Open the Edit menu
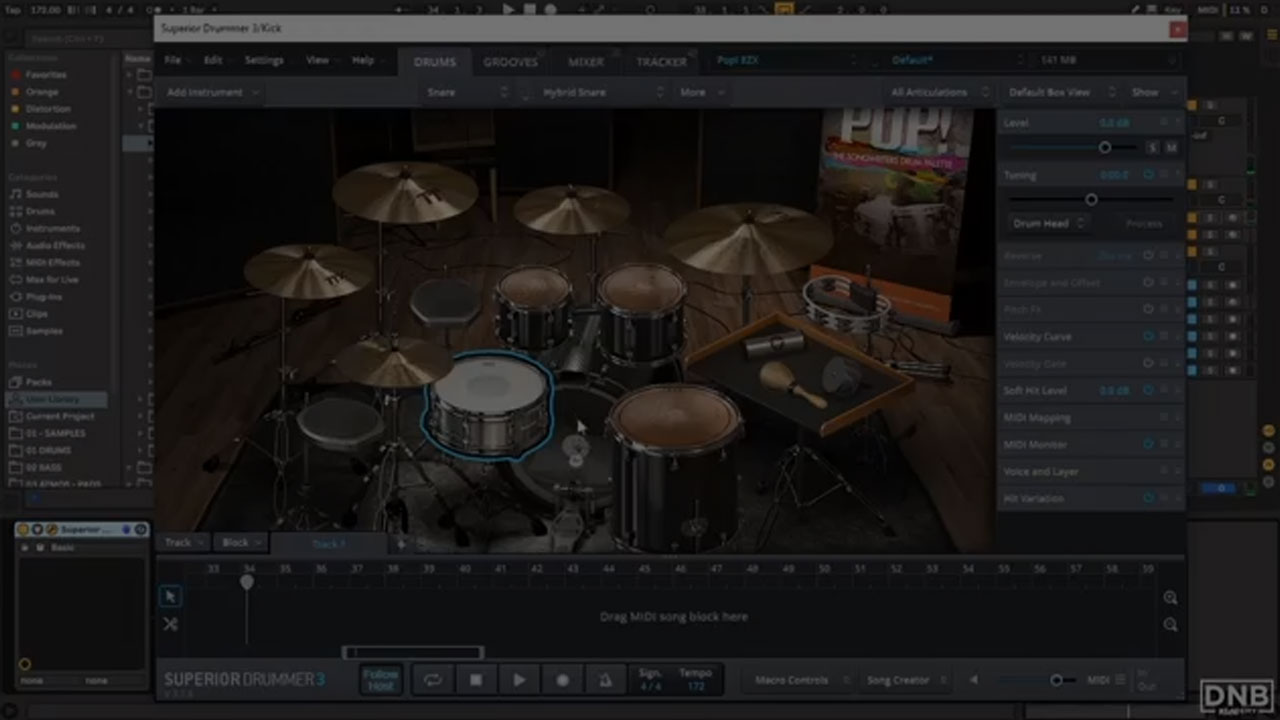Viewport: 1280px width, 720px height. point(213,60)
